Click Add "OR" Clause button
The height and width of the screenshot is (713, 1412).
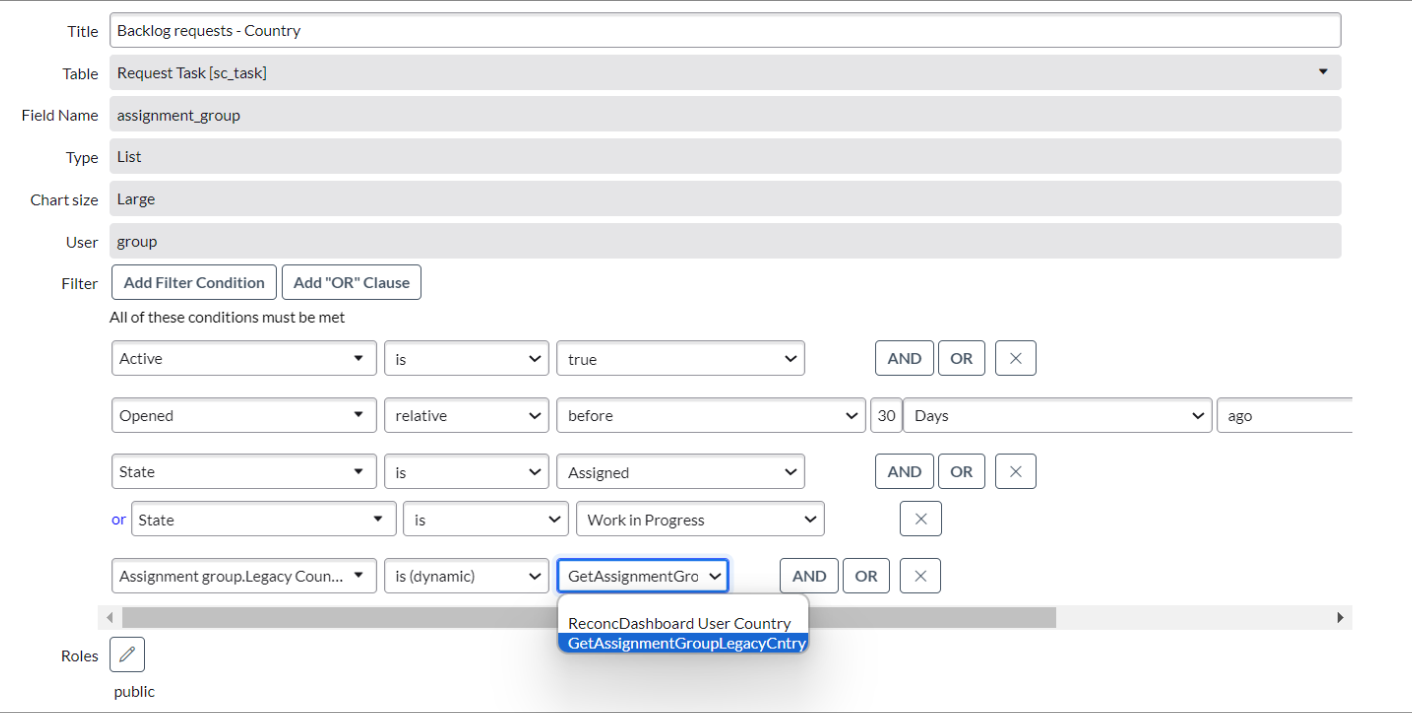point(352,282)
